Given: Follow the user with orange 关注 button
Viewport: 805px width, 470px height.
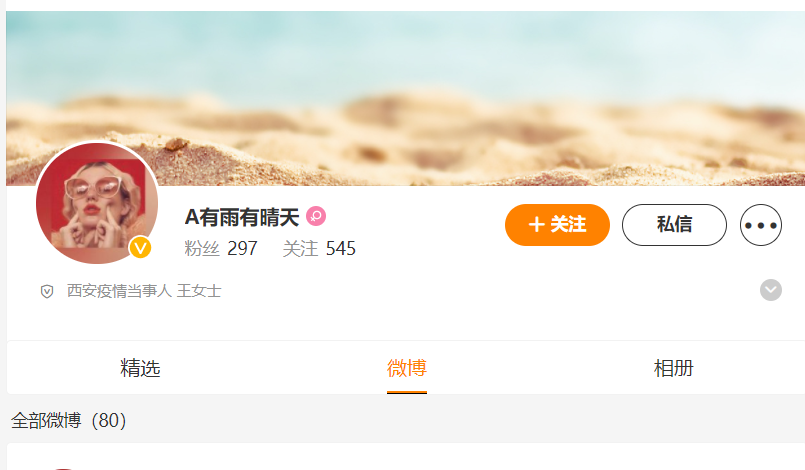Looking at the screenshot, I should [557, 225].
